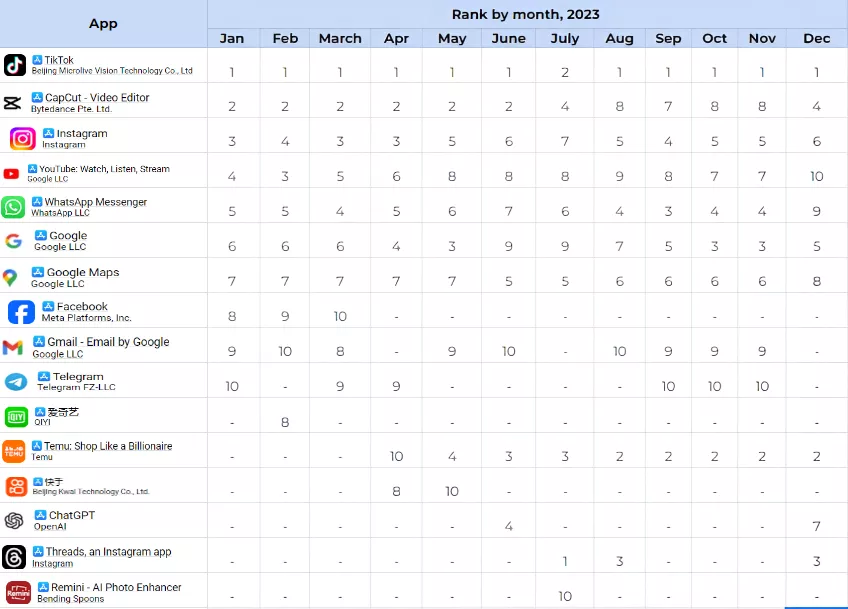Click the Remini app icon
Screen dimensions: 848x609
click(x=18, y=593)
